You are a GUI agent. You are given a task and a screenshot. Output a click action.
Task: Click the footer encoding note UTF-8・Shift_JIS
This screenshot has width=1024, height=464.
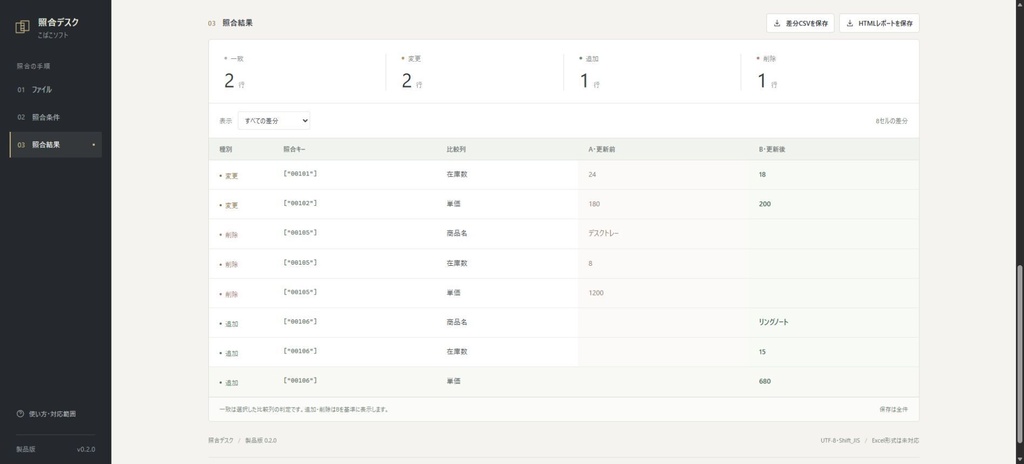pos(840,440)
